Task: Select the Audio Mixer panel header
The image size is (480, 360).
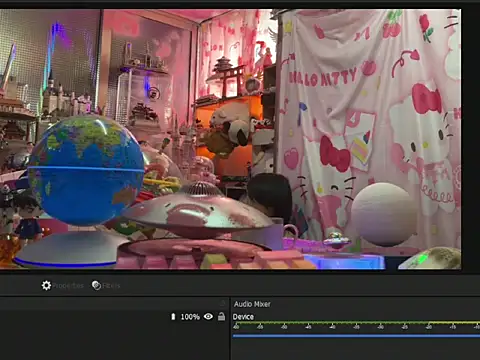Action: pos(252,304)
